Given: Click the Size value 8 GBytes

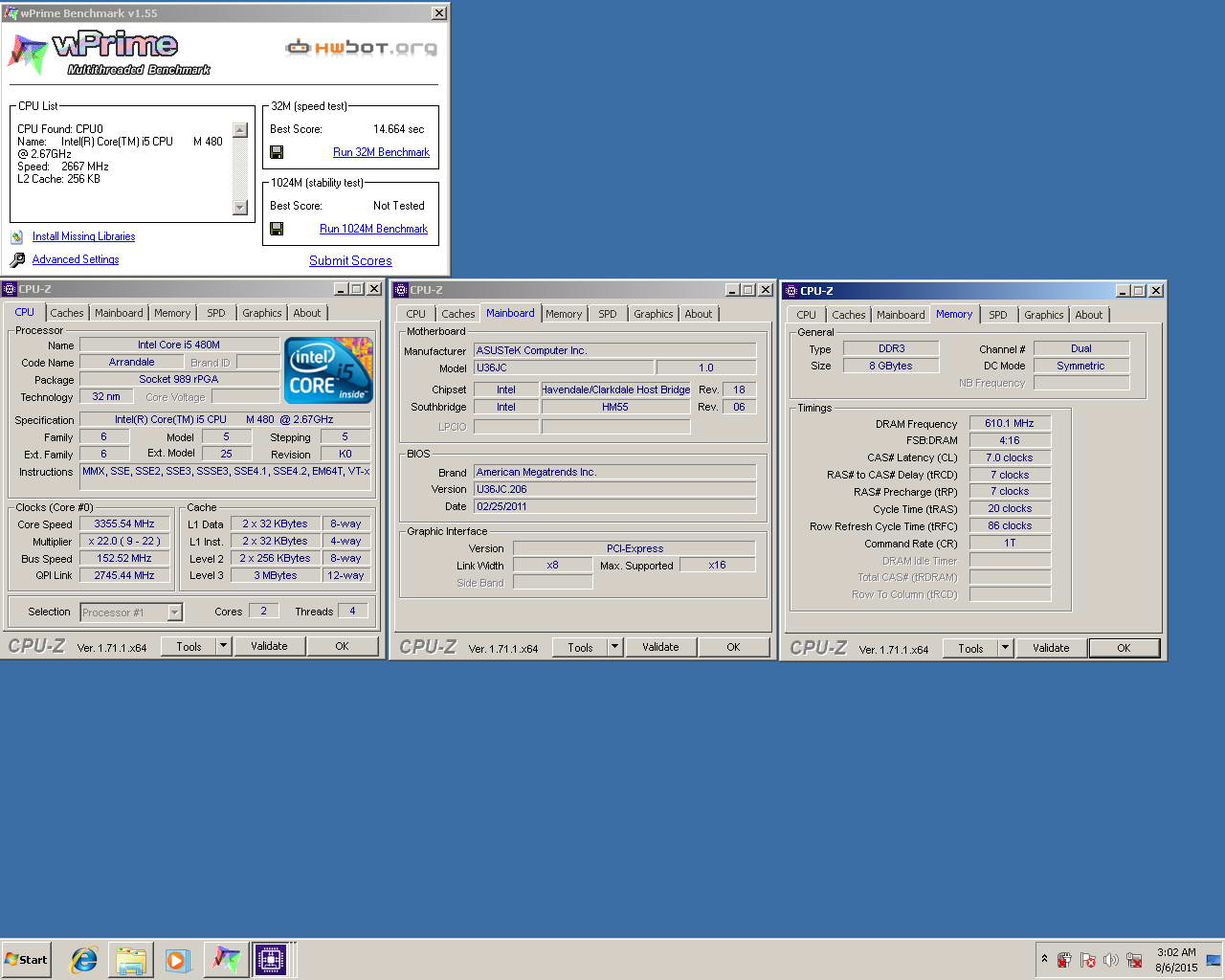Looking at the screenshot, I should [x=890, y=366].
